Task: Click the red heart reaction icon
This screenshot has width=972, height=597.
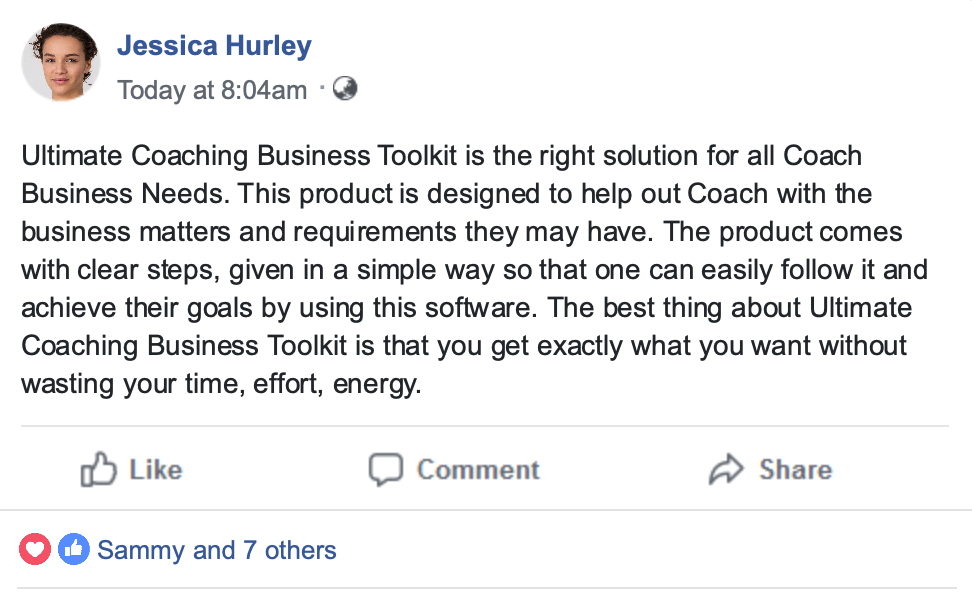Action: click(x=35, y=549)
